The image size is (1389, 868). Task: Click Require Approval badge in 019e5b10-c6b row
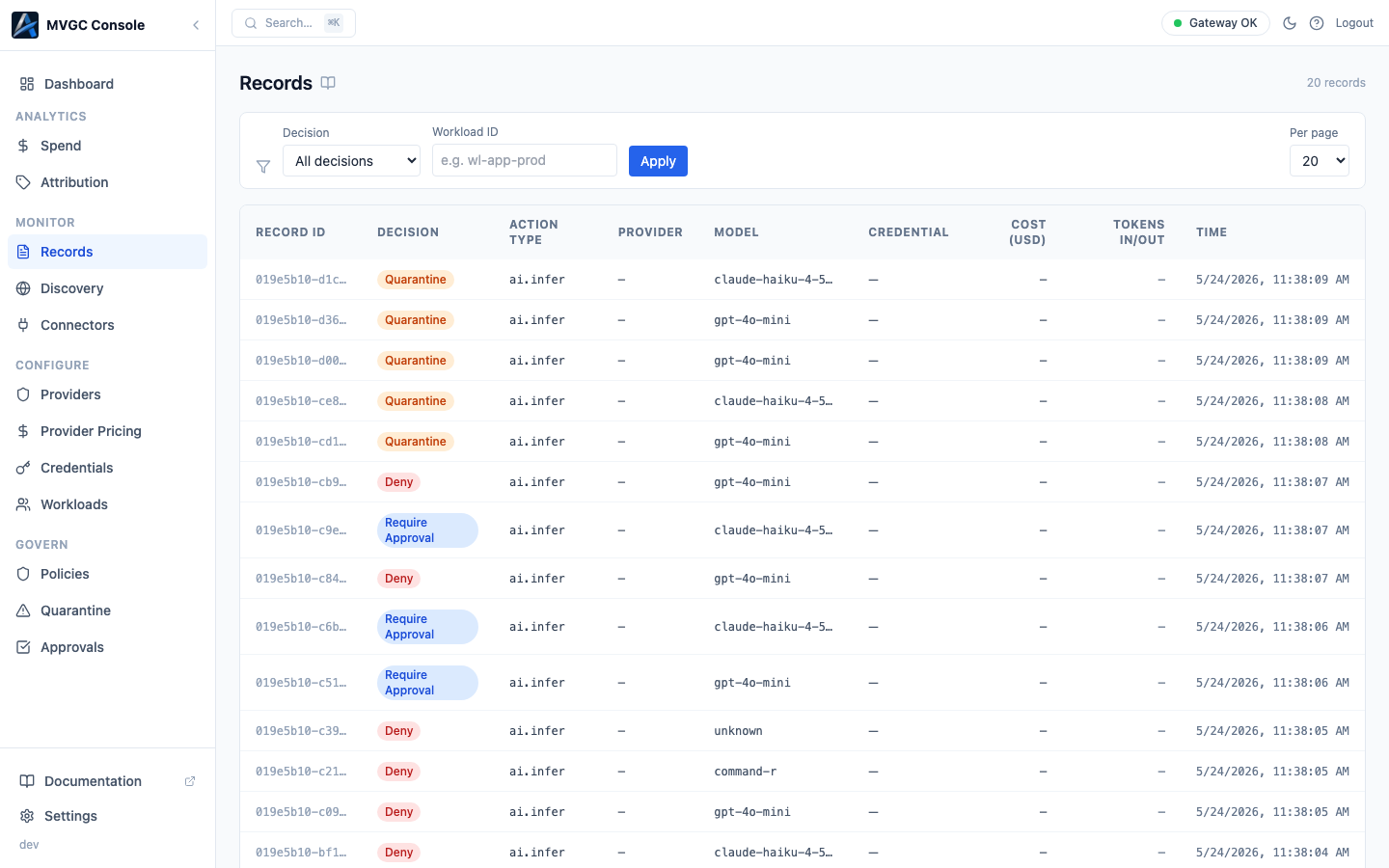(x=427, y=627)
